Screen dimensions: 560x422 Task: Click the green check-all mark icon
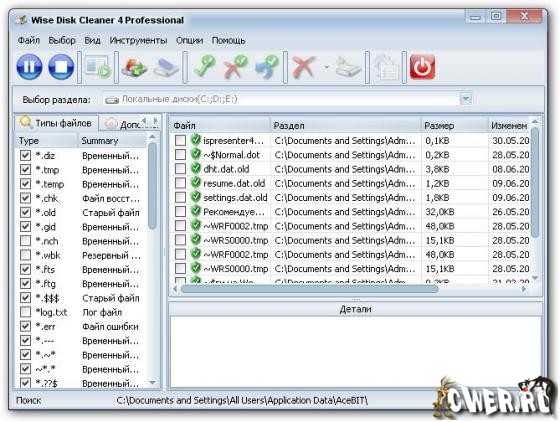[204, 67]
